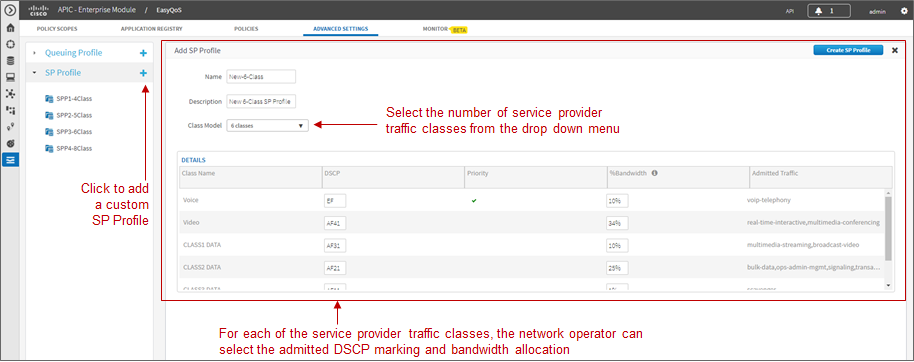The width and height of the screenshot is (914, 362).
Task: Click the Description input field
Action: coord(261,101)
